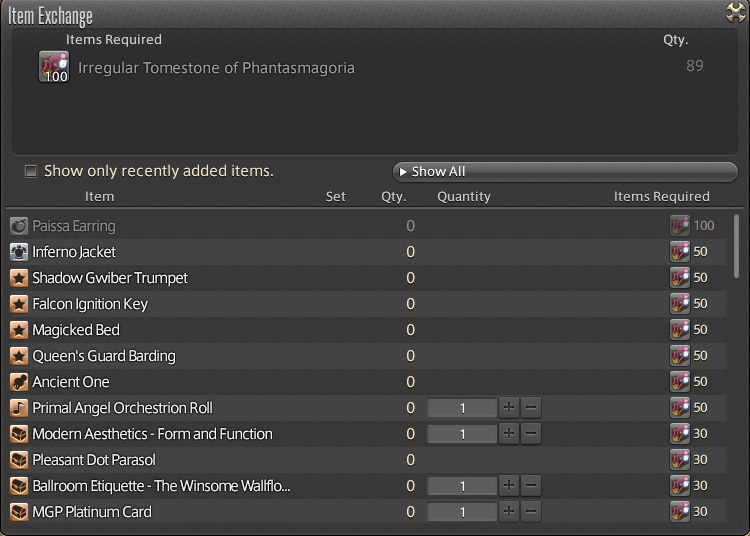Screen dimensions: 750x536
Task: Click the Ancient One minion icon
Action: [19, 382]
